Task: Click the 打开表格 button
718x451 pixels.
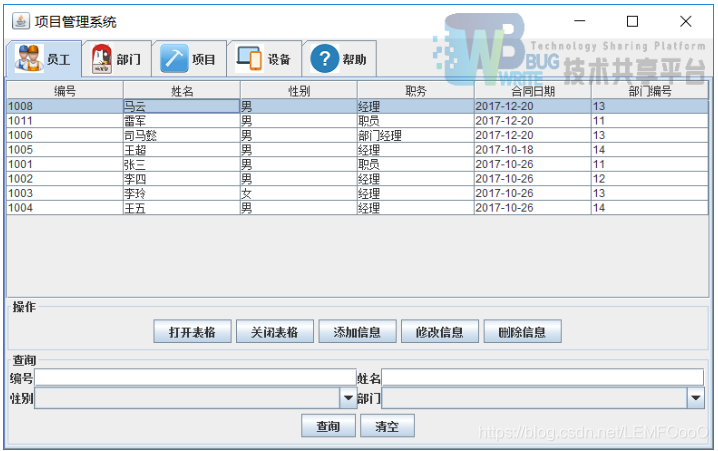Action: click(x=192, y=331)
